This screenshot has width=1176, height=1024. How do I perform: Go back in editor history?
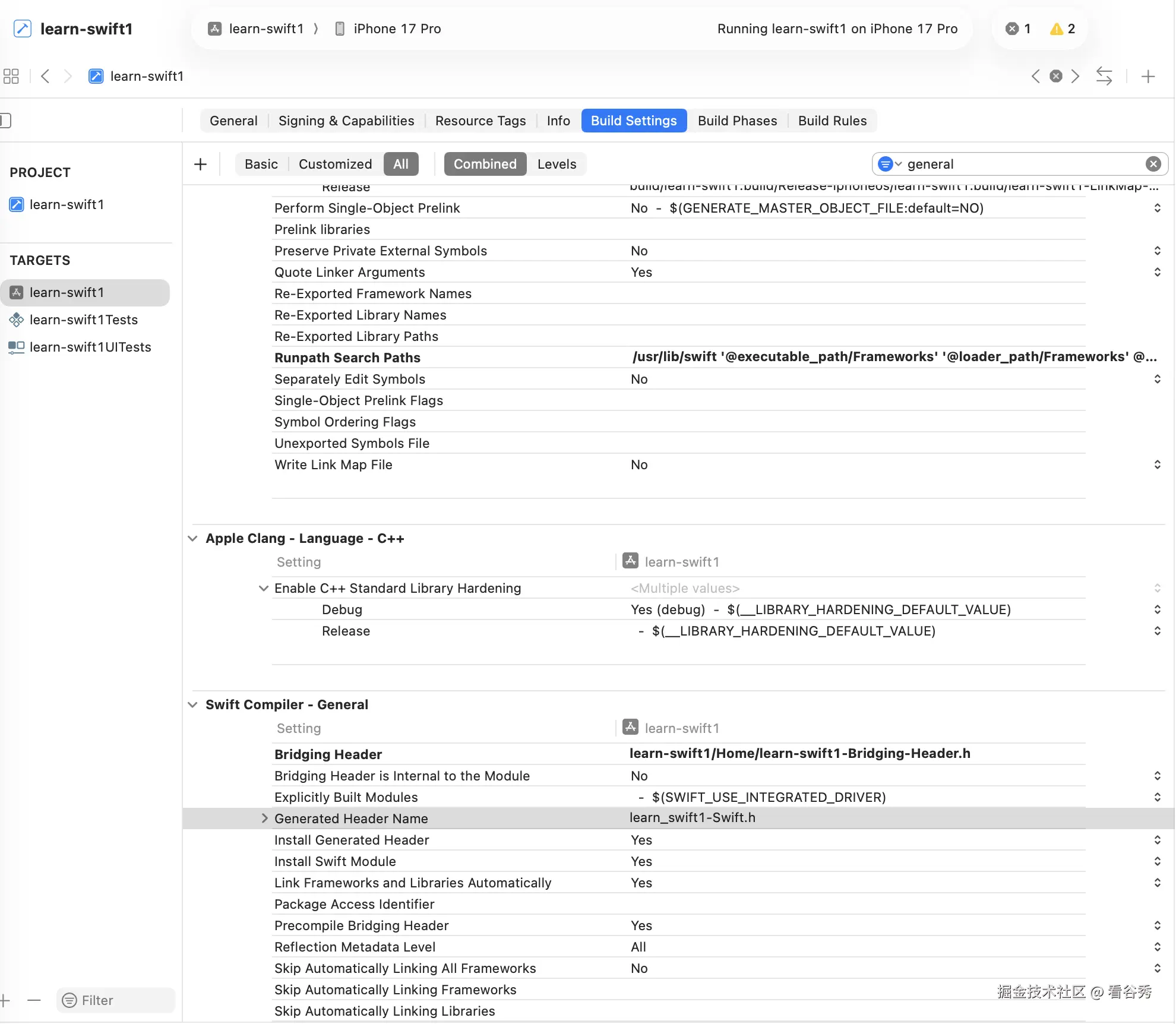tap(45, 76)
